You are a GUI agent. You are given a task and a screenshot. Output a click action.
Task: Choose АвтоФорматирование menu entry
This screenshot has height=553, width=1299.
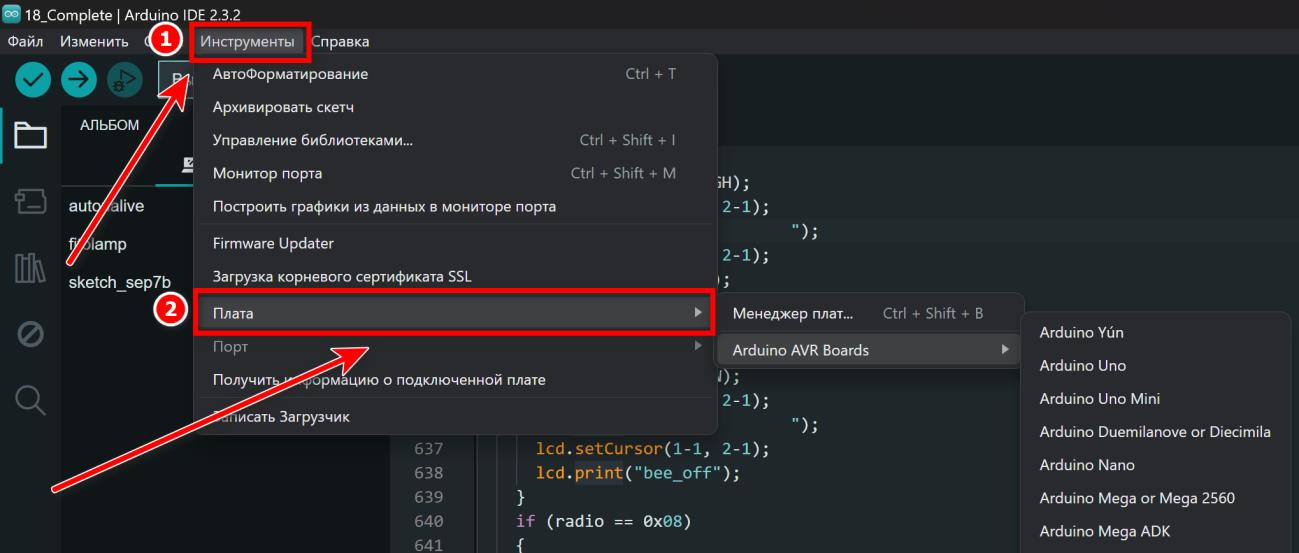pos(455,74)
